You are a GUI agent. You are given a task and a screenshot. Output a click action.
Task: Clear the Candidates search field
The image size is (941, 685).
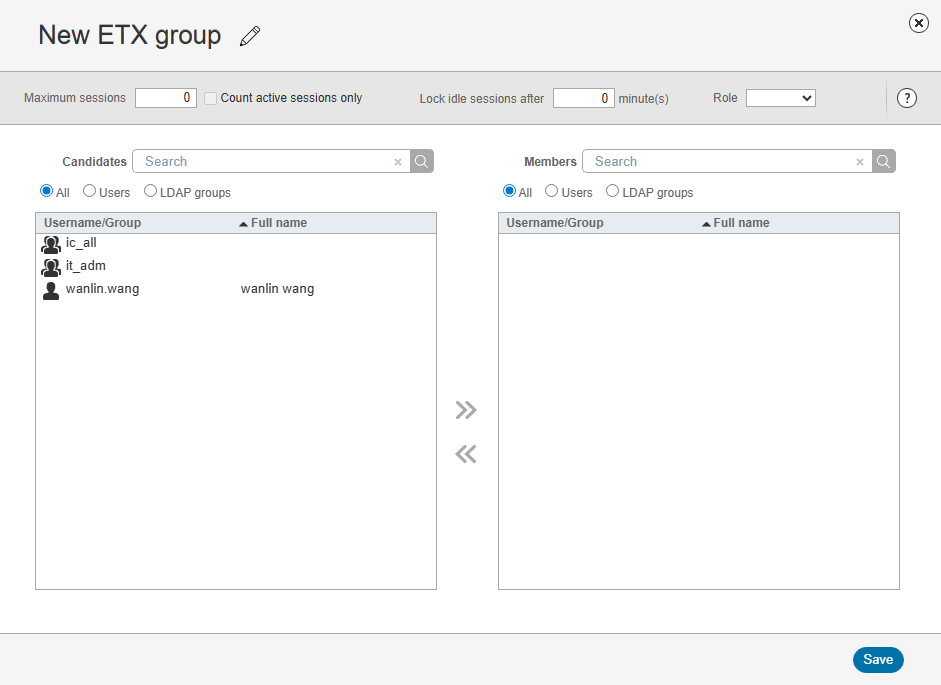(x=398, y=162)
